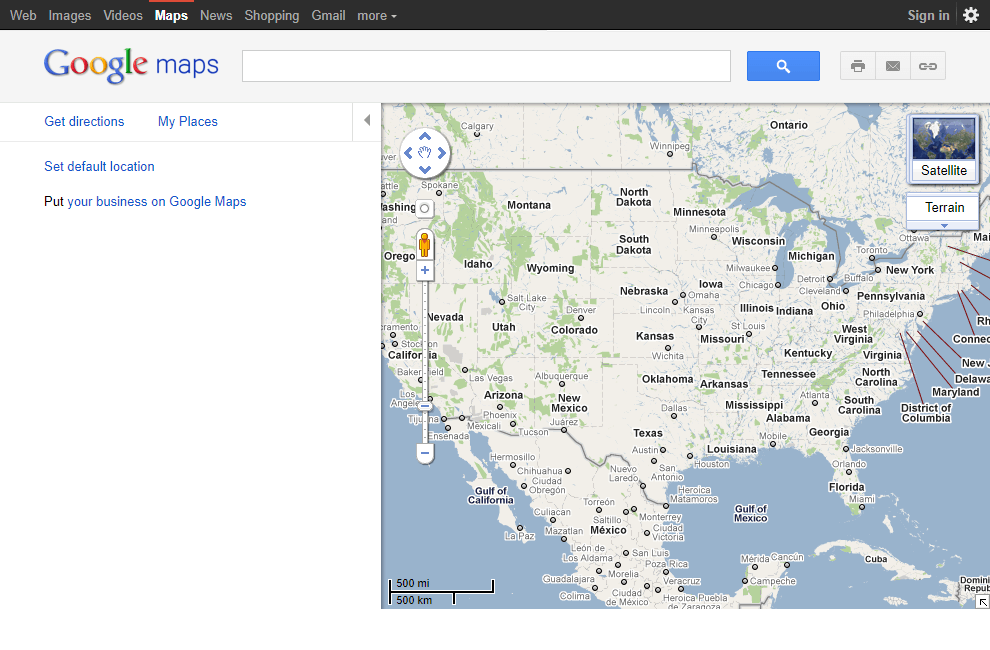Expand layer options below Terrain
This screenshot has width=990, height=650.
click(944, 226)
